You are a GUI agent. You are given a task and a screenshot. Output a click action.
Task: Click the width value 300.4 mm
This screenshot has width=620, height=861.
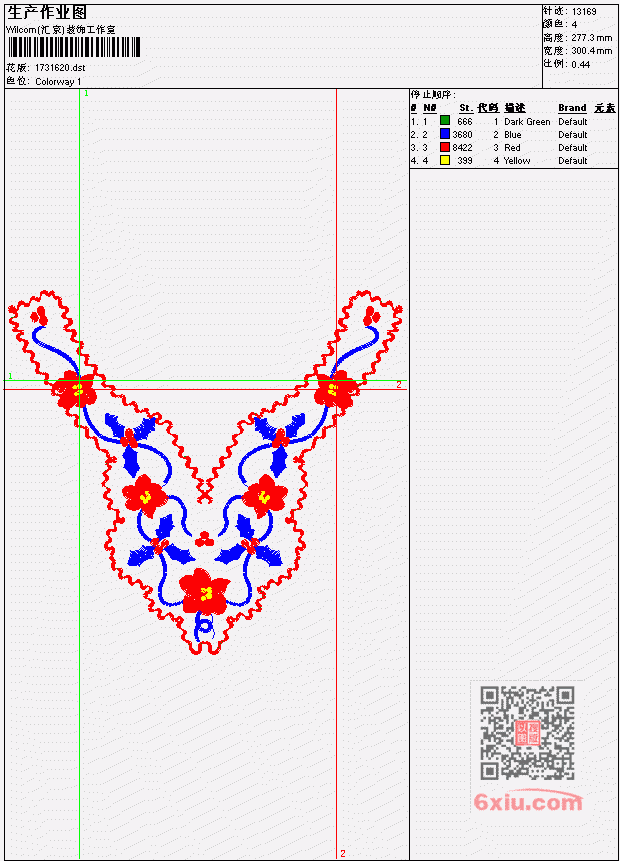pyautogui.click(x=591, y=51)
